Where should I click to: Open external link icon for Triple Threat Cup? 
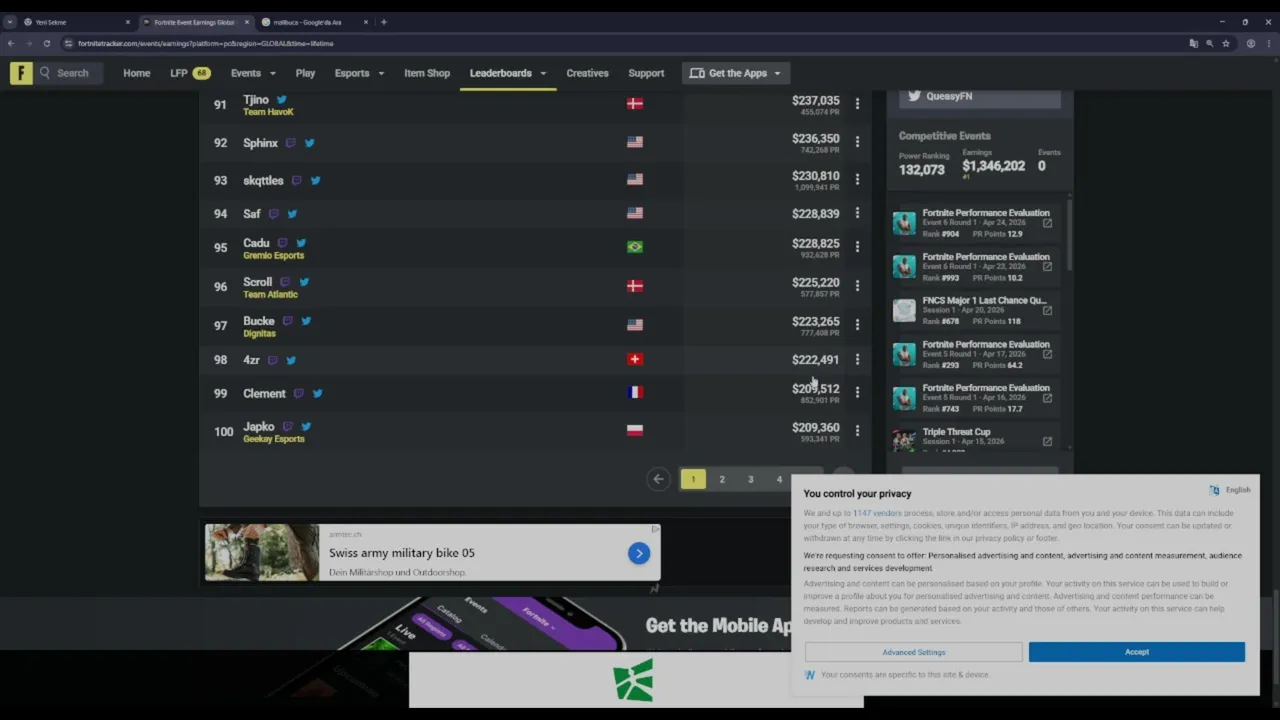pos(1047,441)
